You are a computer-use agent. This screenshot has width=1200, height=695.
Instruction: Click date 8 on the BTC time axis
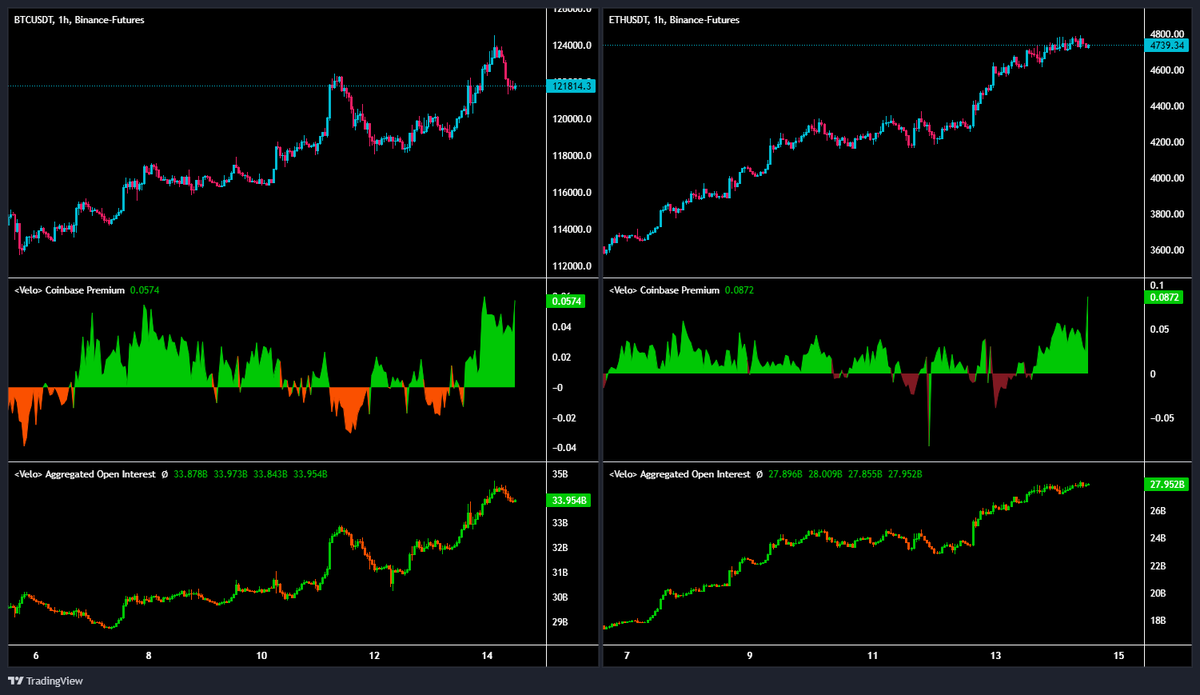148,656
